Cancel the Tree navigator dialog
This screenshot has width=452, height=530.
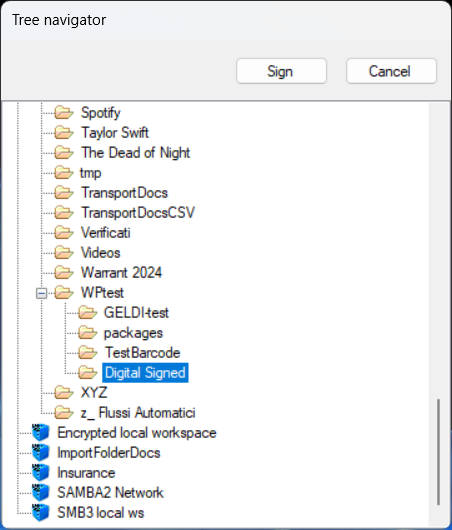[x=391, y=71]
